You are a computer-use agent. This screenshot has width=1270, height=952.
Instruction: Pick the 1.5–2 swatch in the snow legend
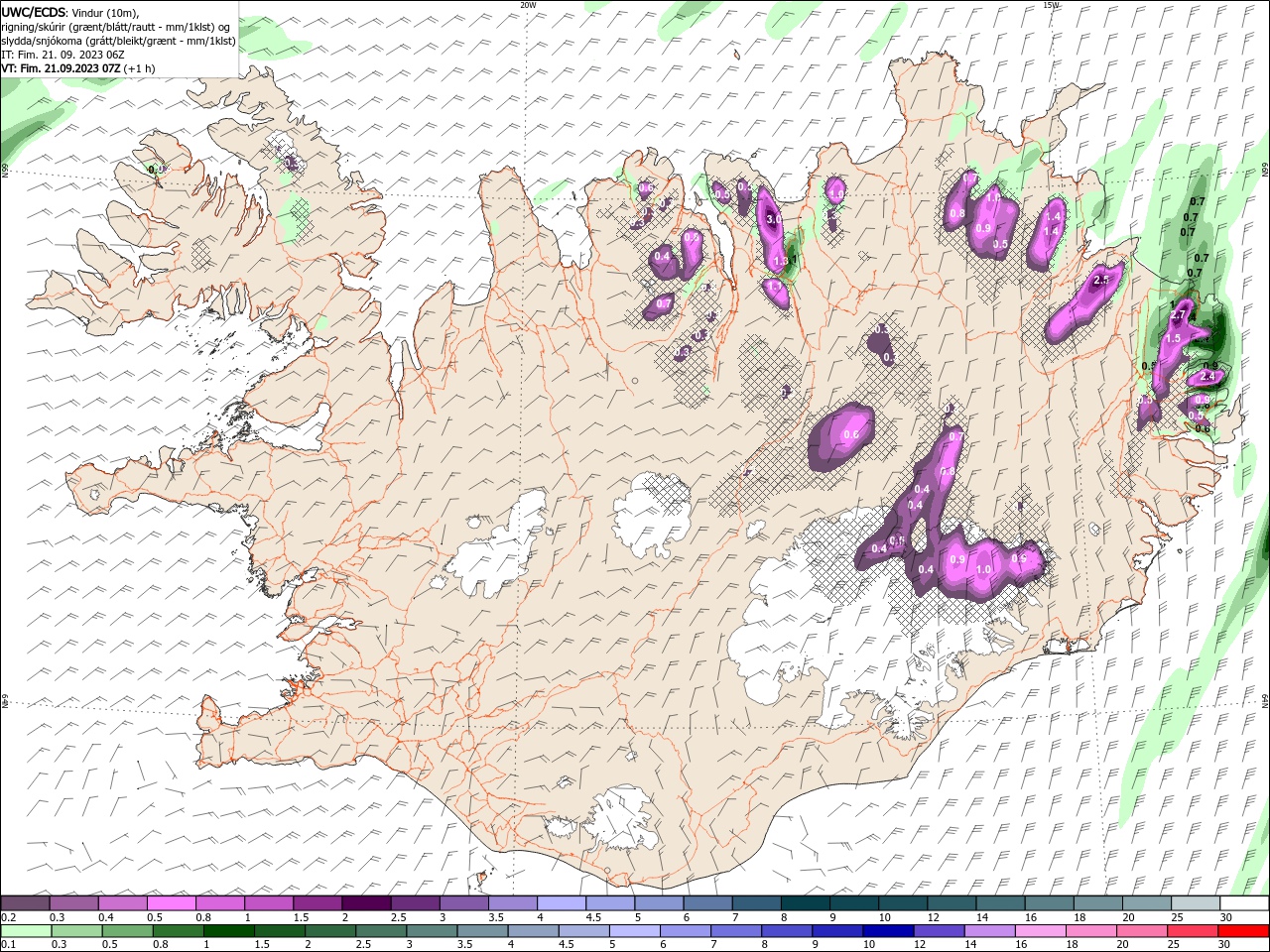tap(317, 903)
